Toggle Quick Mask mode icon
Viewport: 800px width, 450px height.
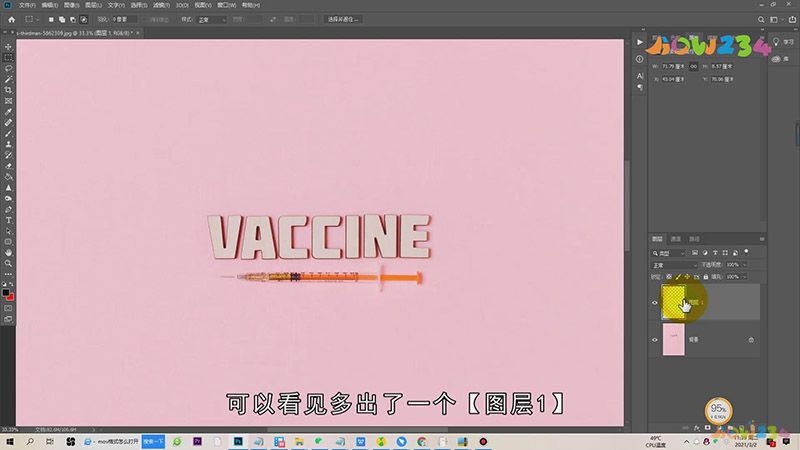[8, 308]
